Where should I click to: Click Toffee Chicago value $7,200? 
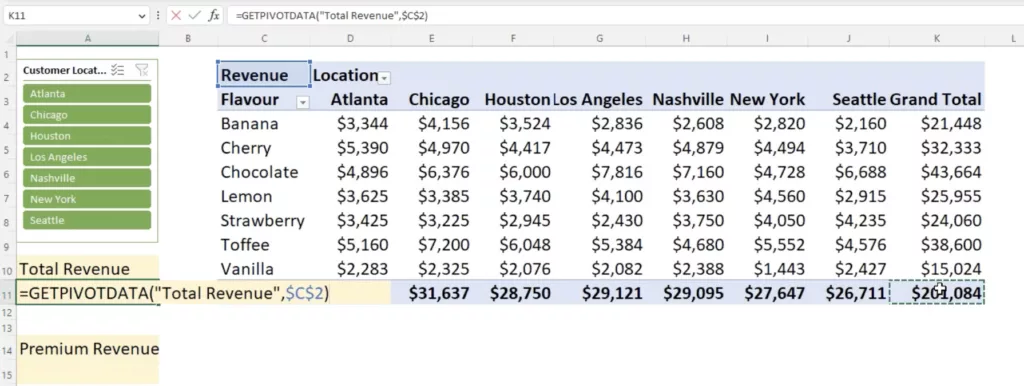[x=443, y=245]
